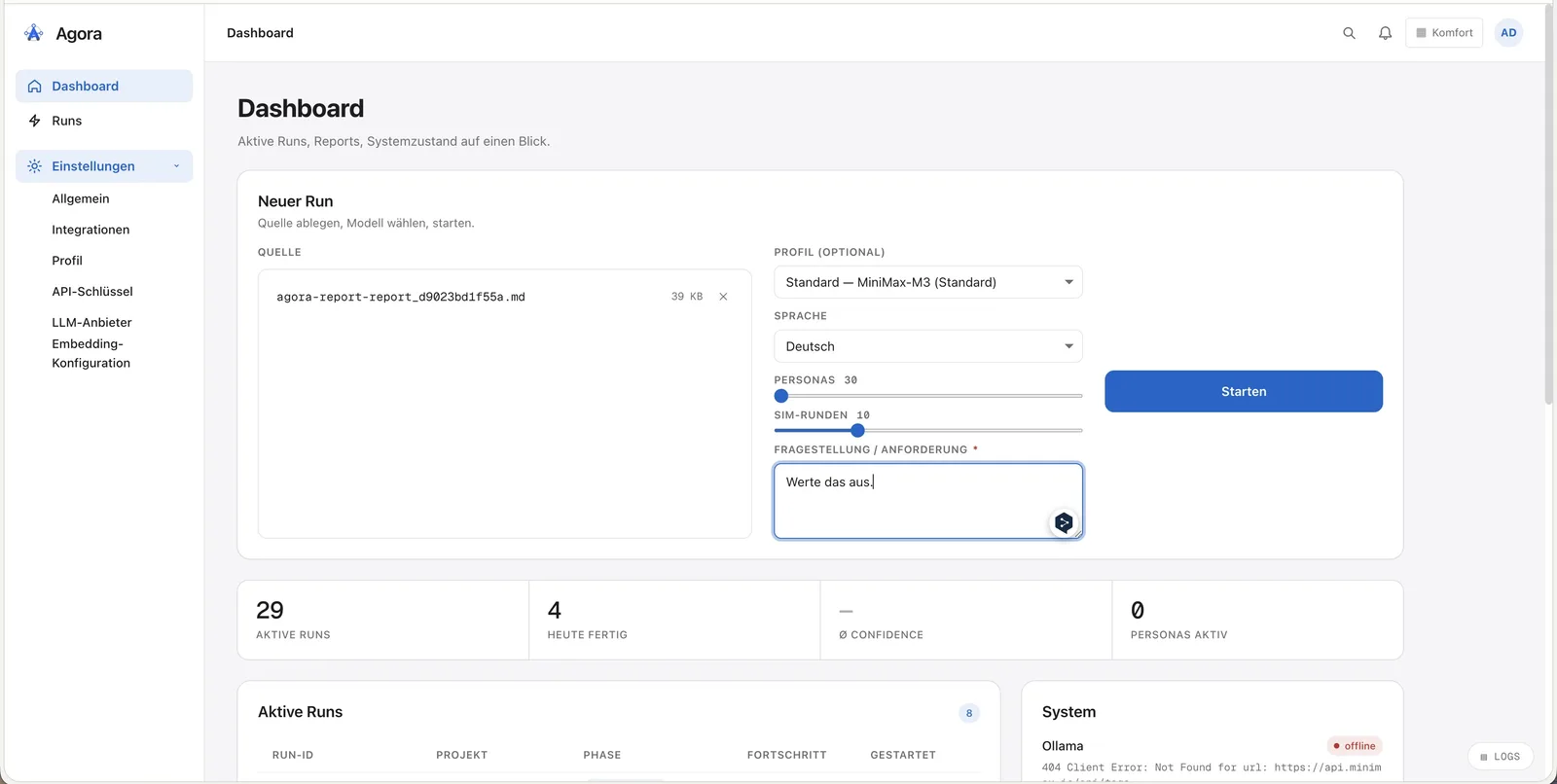The width and height of the screenshot is (1557, 784).
Task: Click the GESTARTET column header
Action: click(x=903, y=755)
